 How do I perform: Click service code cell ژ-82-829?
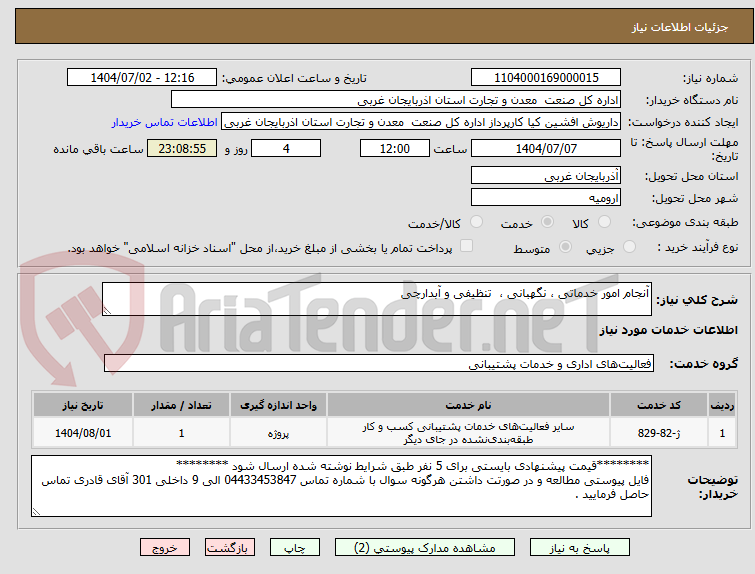coord(659,433)
